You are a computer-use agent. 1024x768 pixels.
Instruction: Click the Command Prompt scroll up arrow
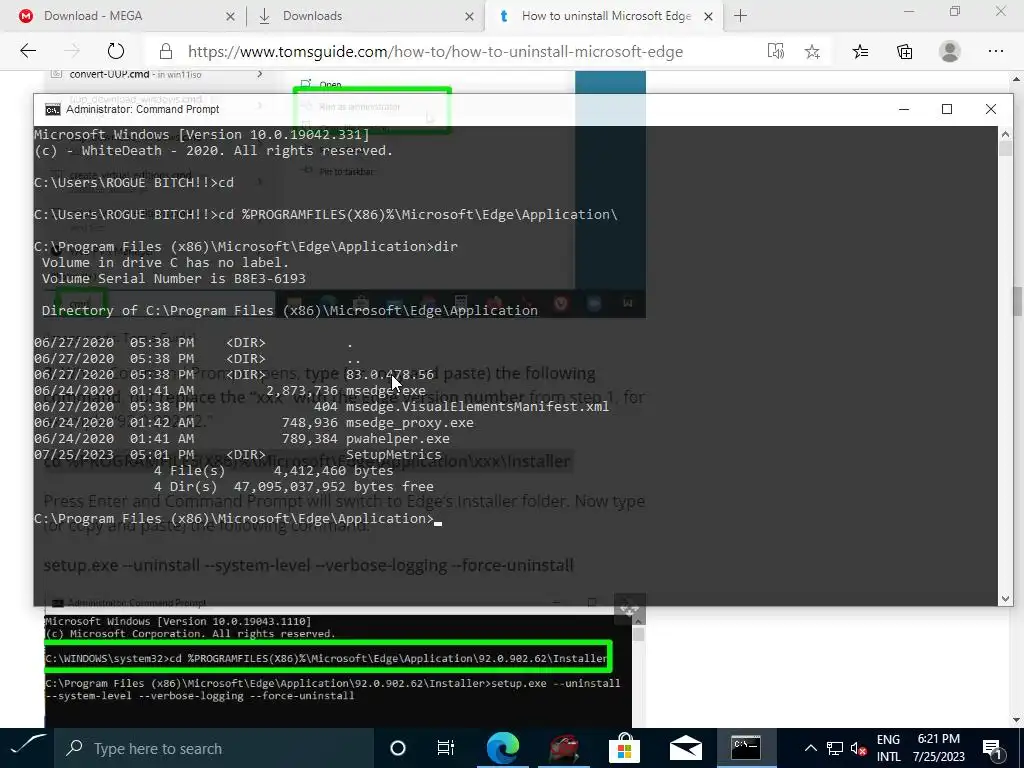1005,133
